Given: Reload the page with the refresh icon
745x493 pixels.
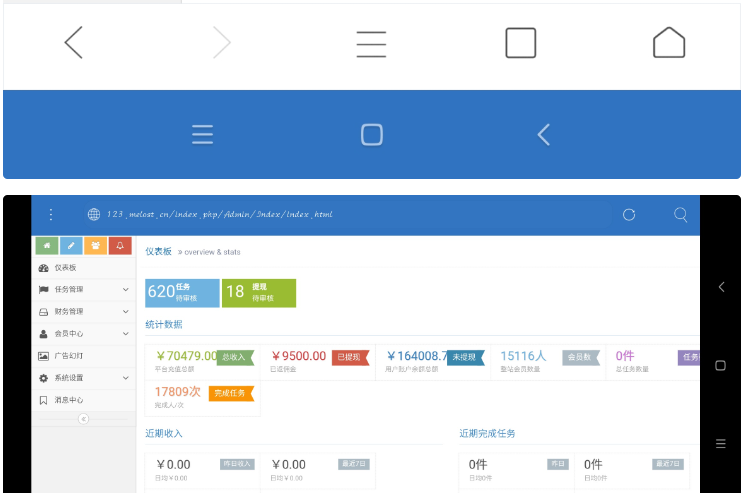Looking at the screenshot, I should (x=629, y=215).
